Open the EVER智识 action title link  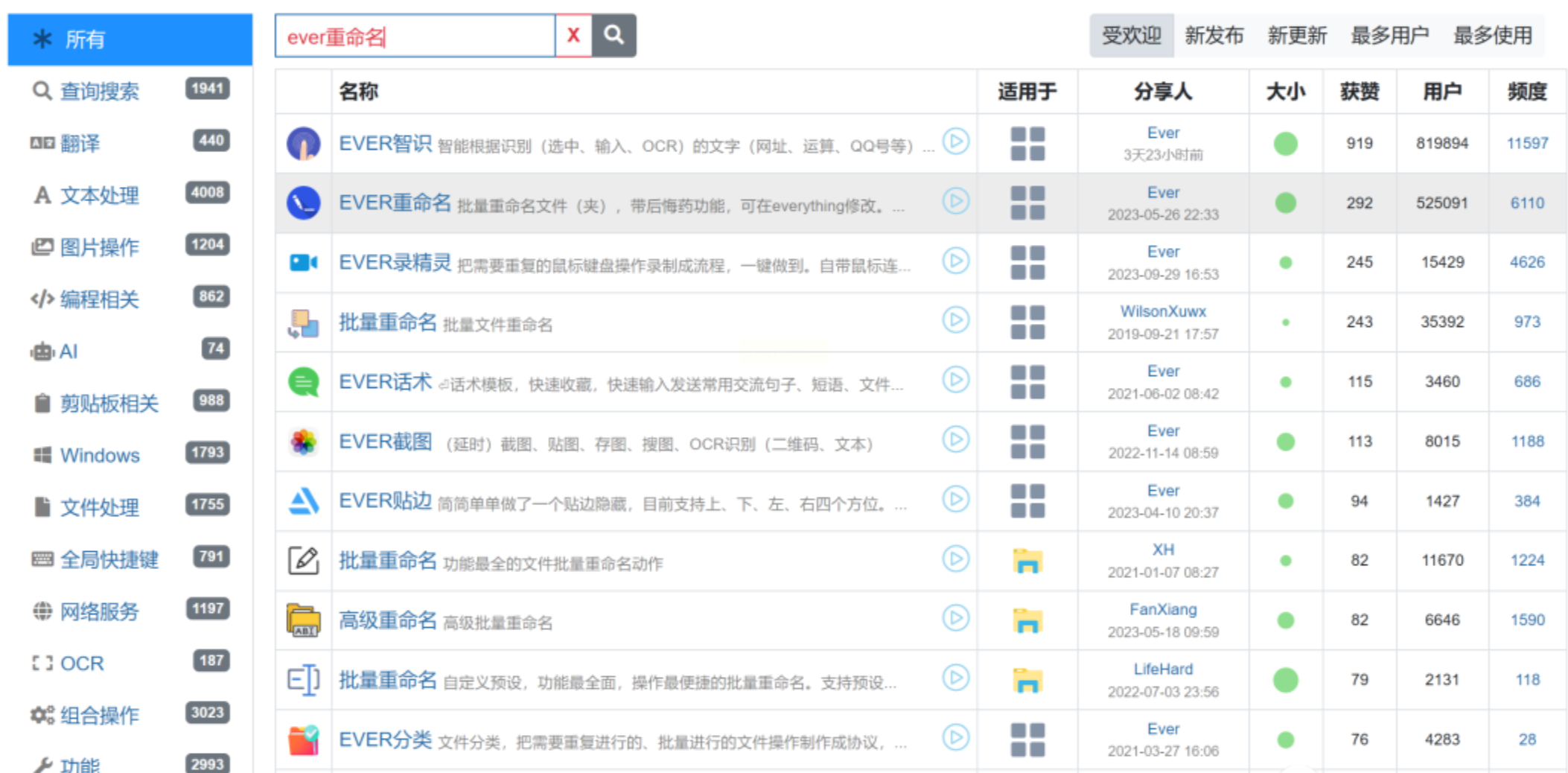(x=385, y=143)
